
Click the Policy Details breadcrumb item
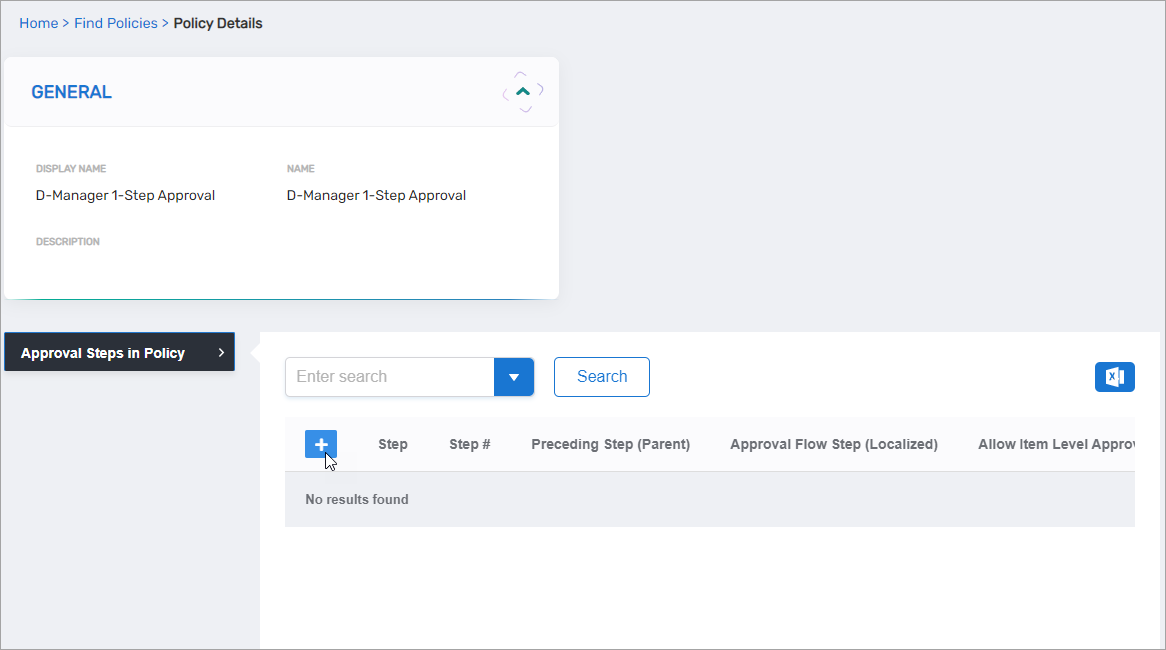click(x=217, y=22)
